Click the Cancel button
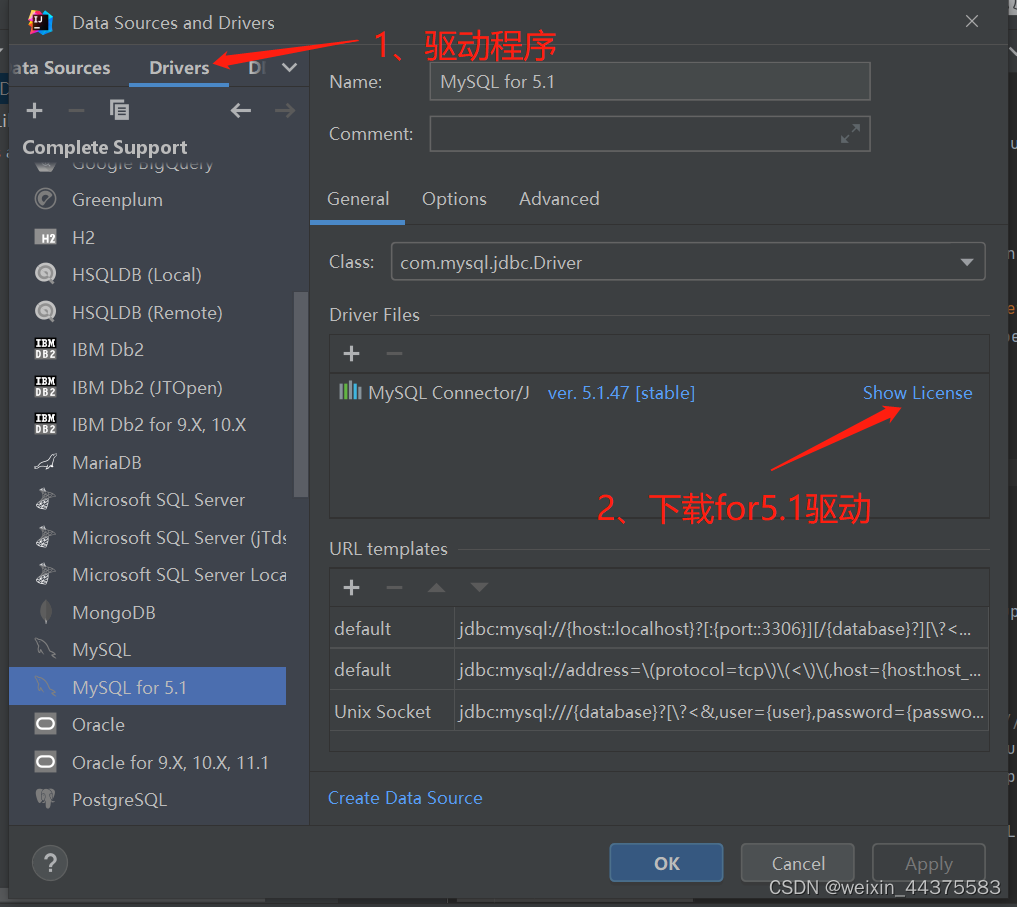1017x907 pixels. pyautogui.click(x=798, y=863)
